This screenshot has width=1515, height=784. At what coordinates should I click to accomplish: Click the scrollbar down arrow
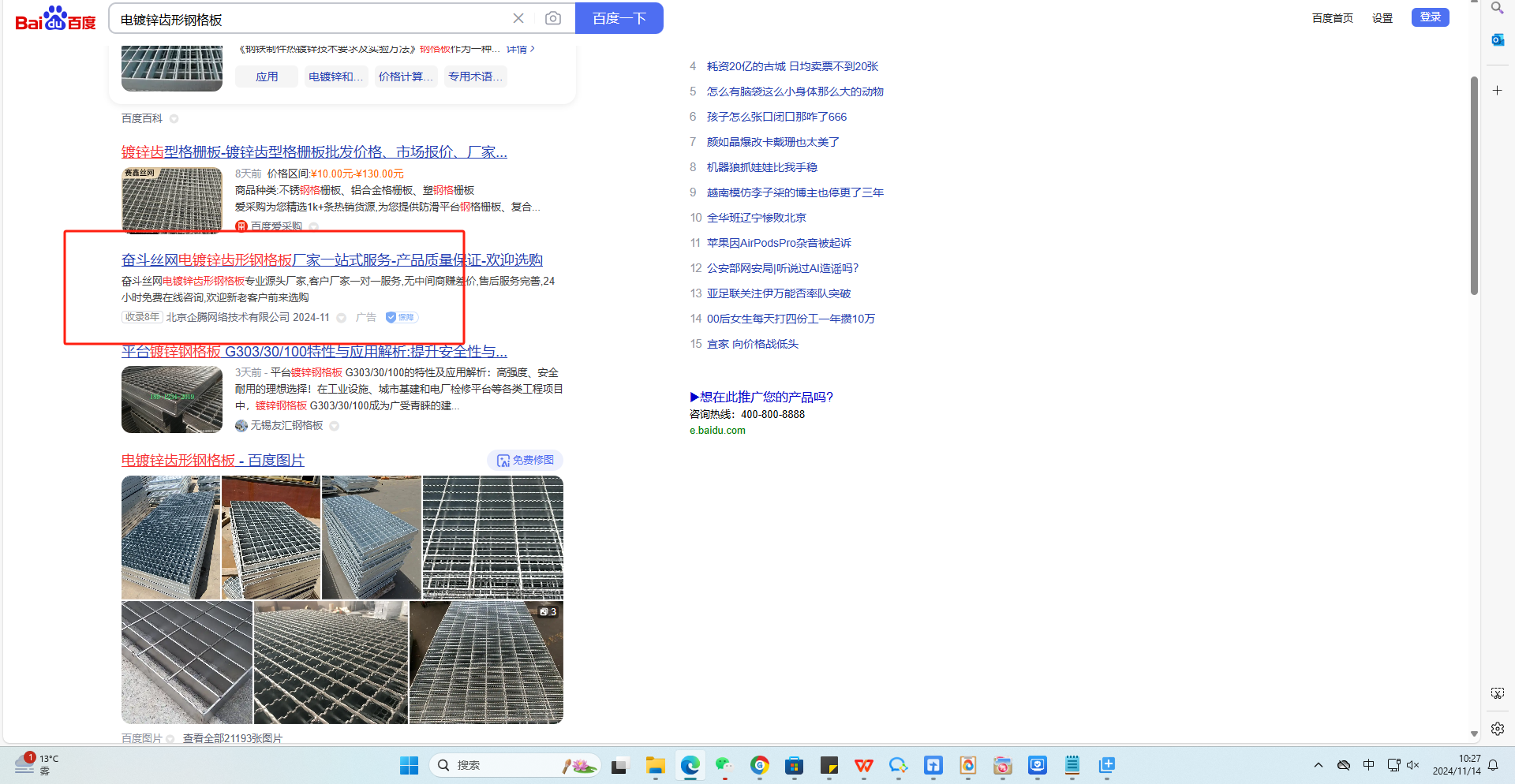pos(1474,734)
